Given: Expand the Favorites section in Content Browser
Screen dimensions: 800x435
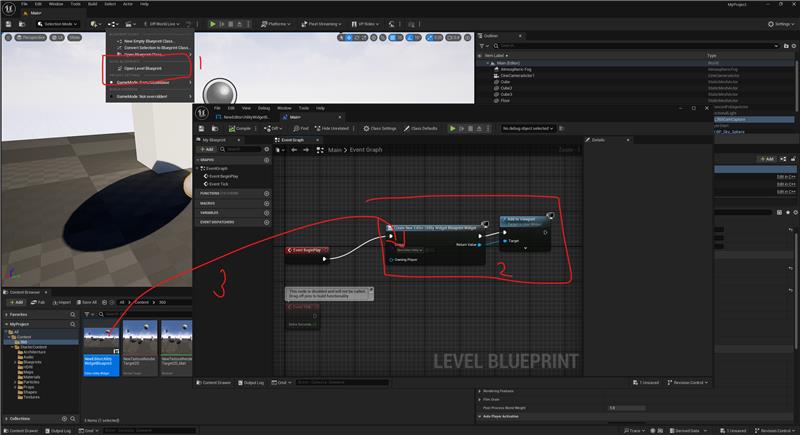Looking at the screenshot, I should tap(6, 315).
